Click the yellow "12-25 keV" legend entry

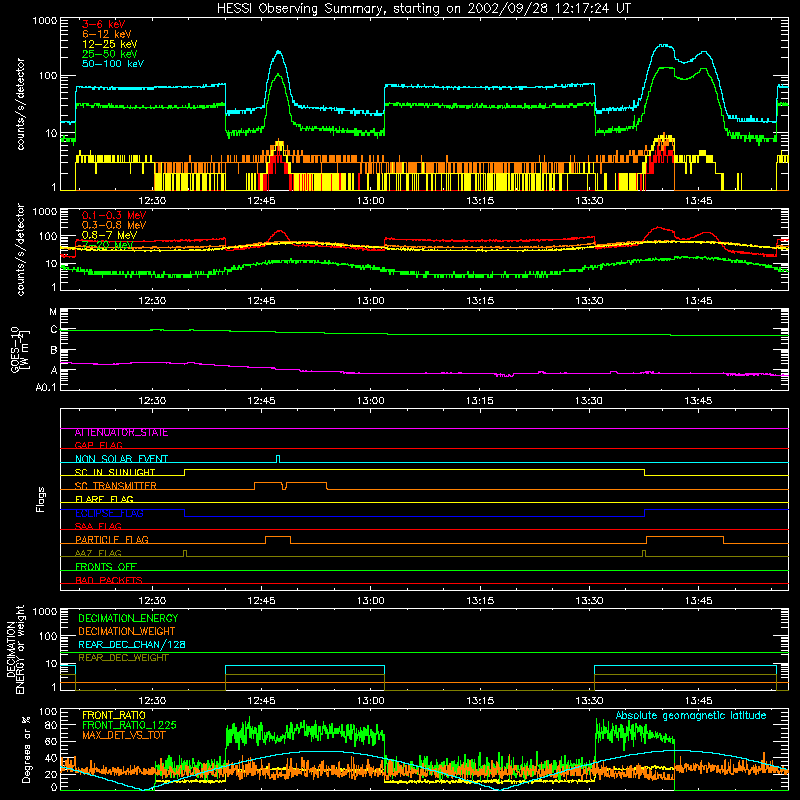tap(110, 44)
